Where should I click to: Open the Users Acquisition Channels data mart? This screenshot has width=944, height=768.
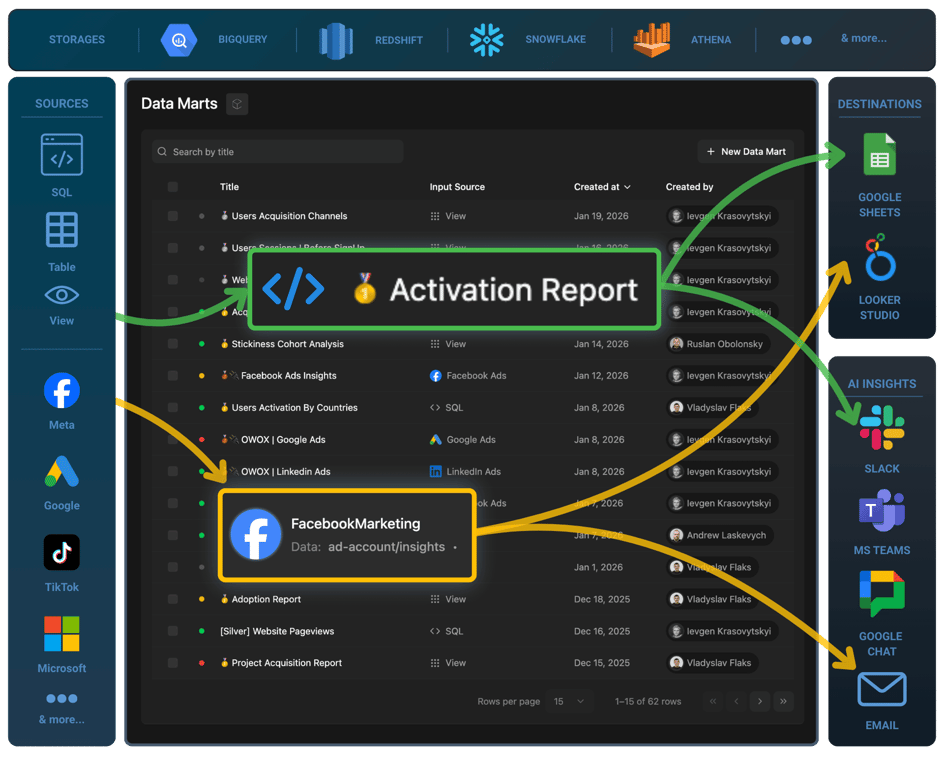click(289, 216)
